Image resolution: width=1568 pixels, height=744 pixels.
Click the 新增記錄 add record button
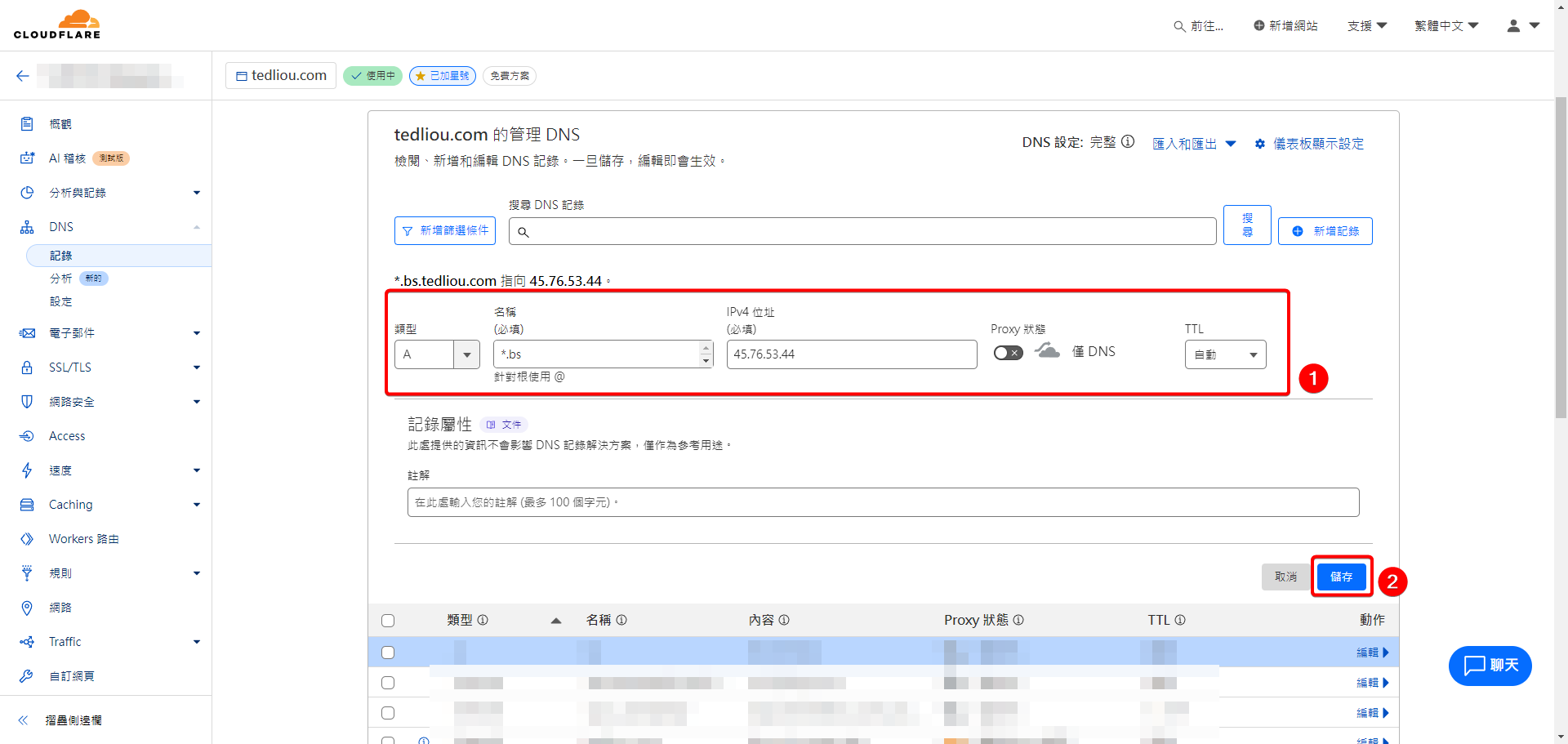tap(1325, 231)
